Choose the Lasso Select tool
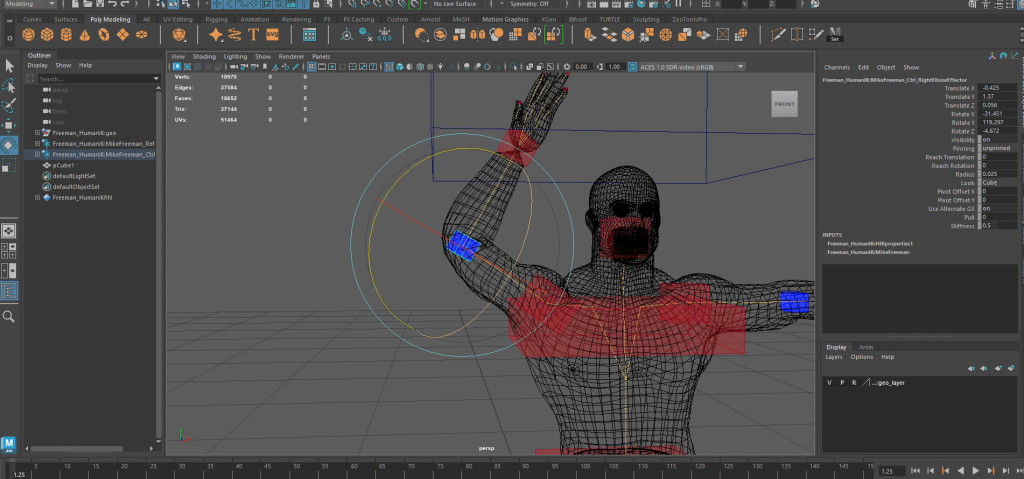Viewport: 1024px width, 479px height. click(x=9, y=86)
